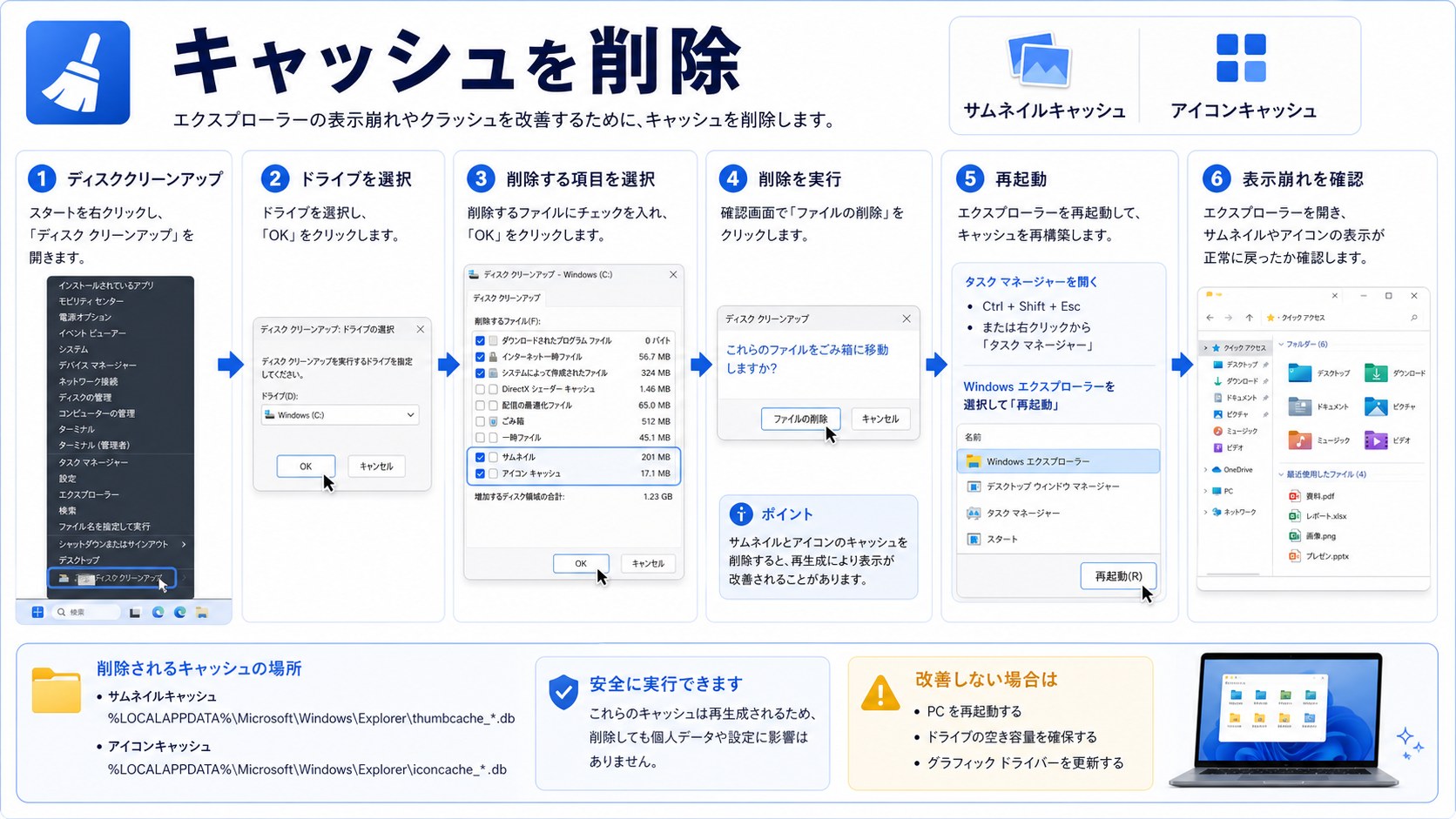Click the Windows Start icon on the taskbar
Image resolution: width=1456 pixels, height=819 pixels.
(37, 612)
